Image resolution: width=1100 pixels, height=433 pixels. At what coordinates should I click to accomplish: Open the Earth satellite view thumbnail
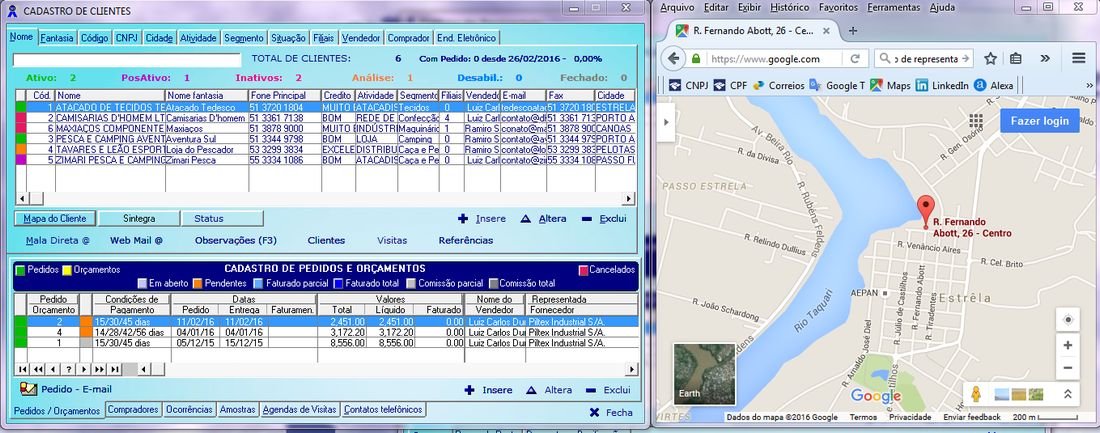point(704,374)
